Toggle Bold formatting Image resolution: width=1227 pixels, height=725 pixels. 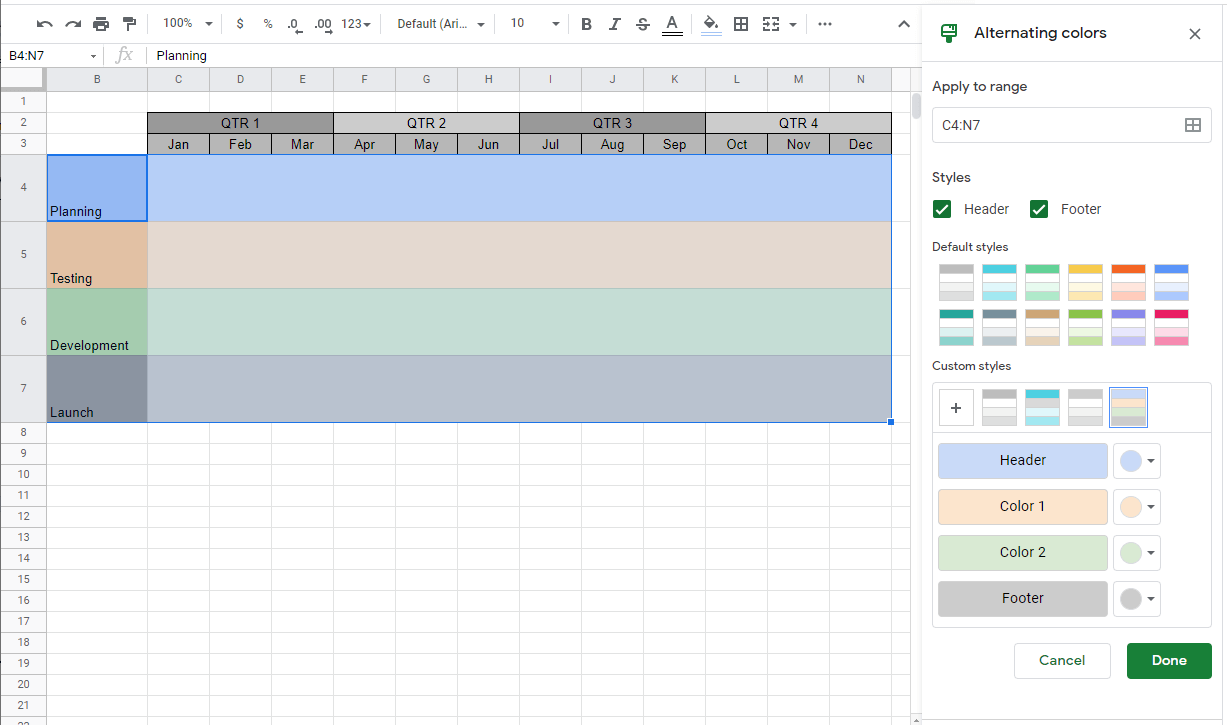pyautogui.click(x=586, y=22)
